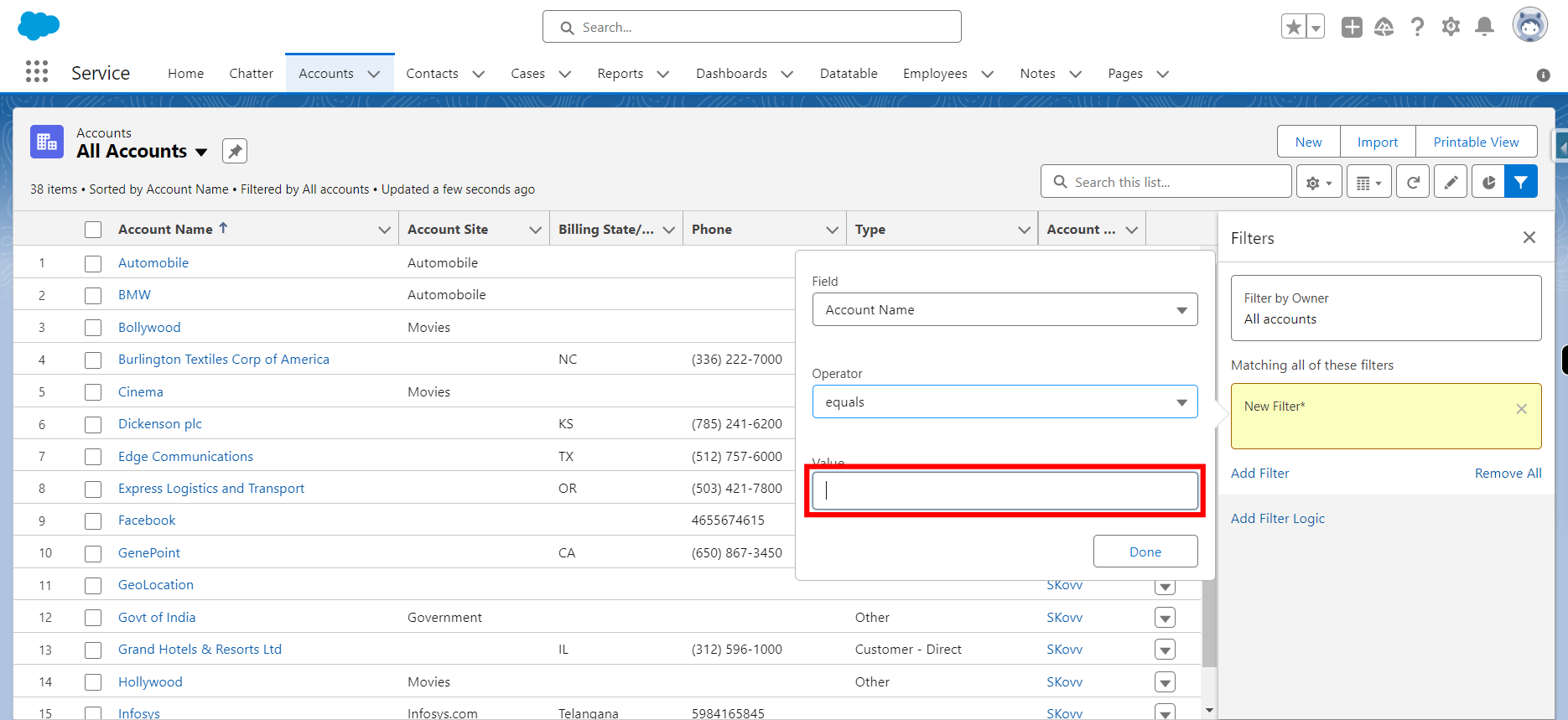1568x720 pixels.
Task: Click the Add Filter link
Action: pyautogui.click(x=1259, y=473)
